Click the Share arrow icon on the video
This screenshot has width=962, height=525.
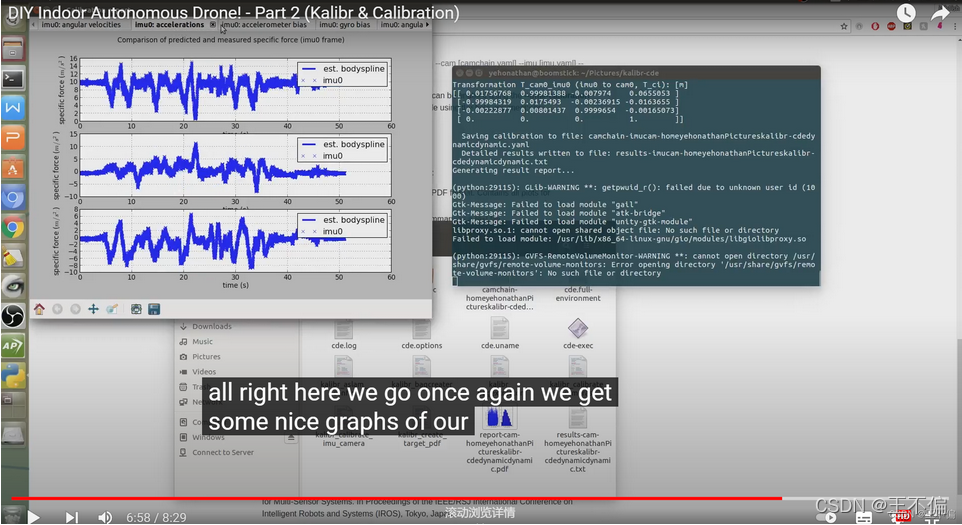click(x=940, y=13)
